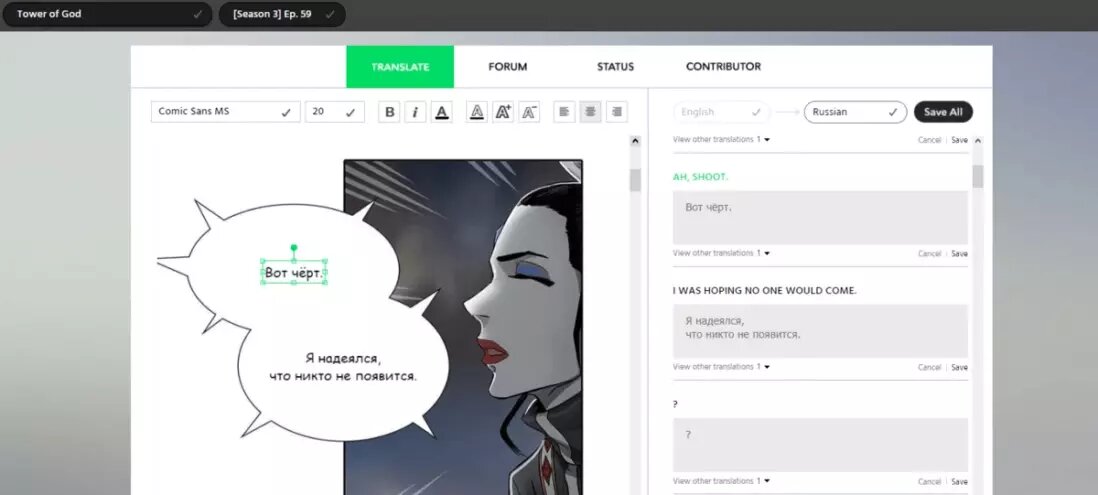Screen dimensions: 1098x495
Task: Click the canvas scrollbar up arrow
Action: 635,141
